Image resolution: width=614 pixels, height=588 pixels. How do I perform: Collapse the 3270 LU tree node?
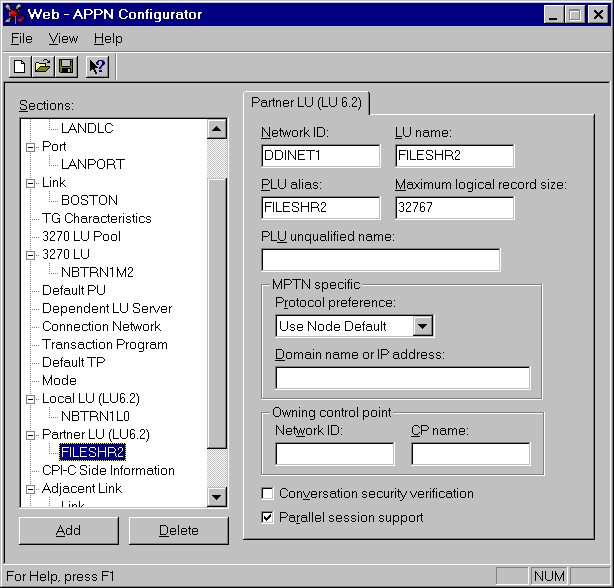pyautogui.click(x=30, y=255)
